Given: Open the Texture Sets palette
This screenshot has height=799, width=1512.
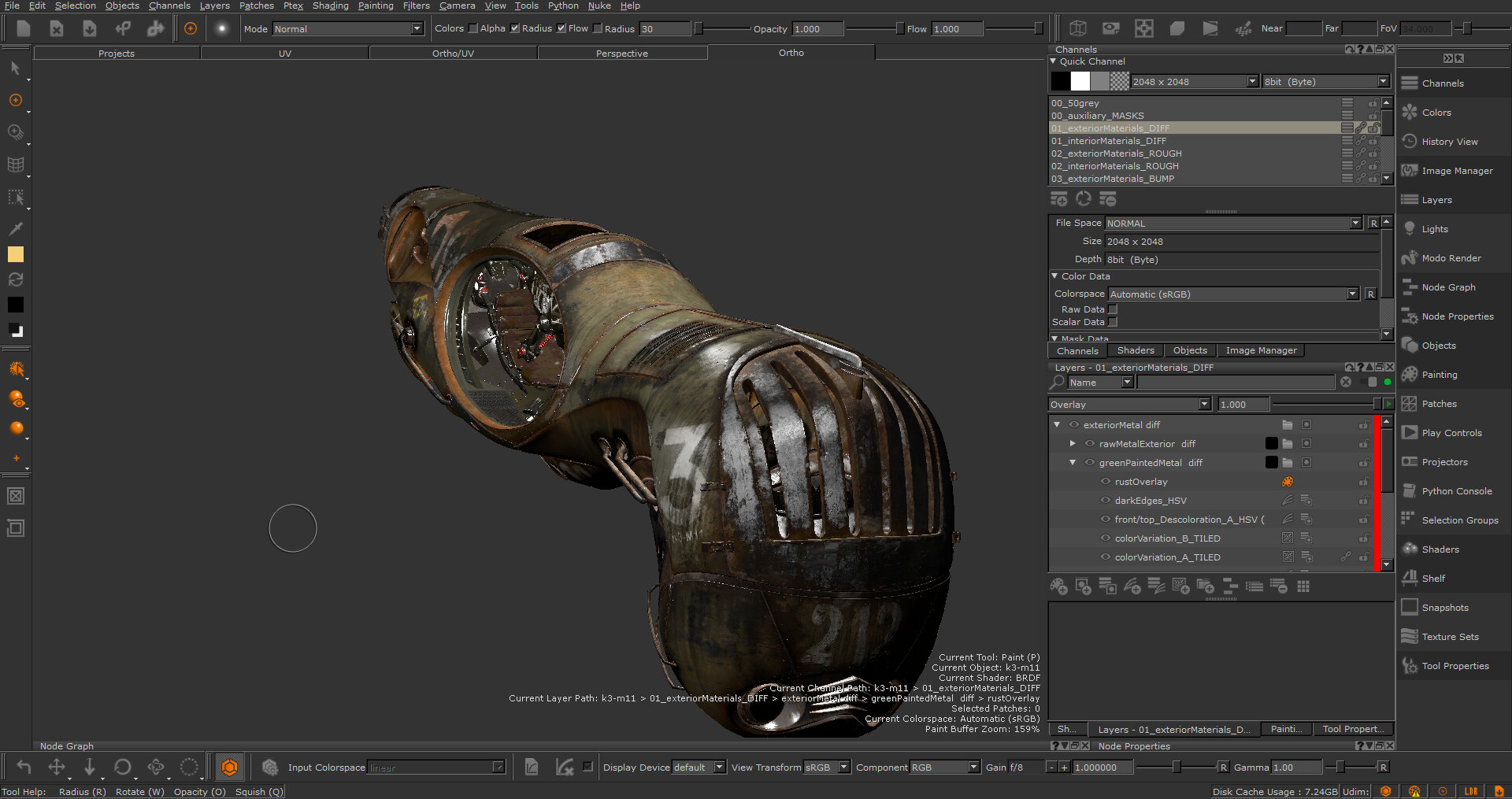Looking at the screenshot, I should [1449, 637].
